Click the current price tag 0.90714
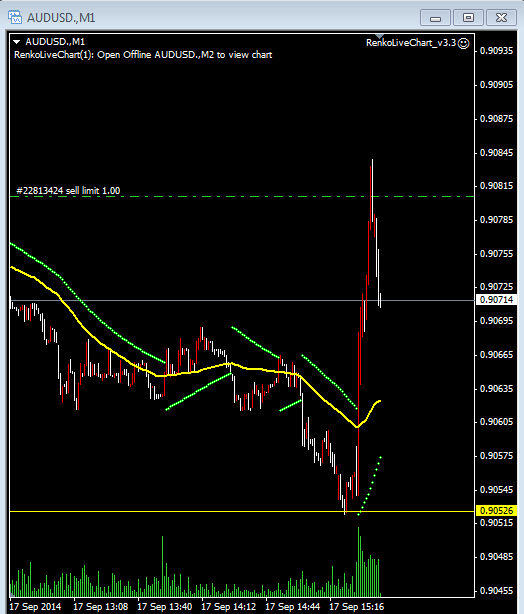Screen dimensions: 524x614 click(496, 300)
